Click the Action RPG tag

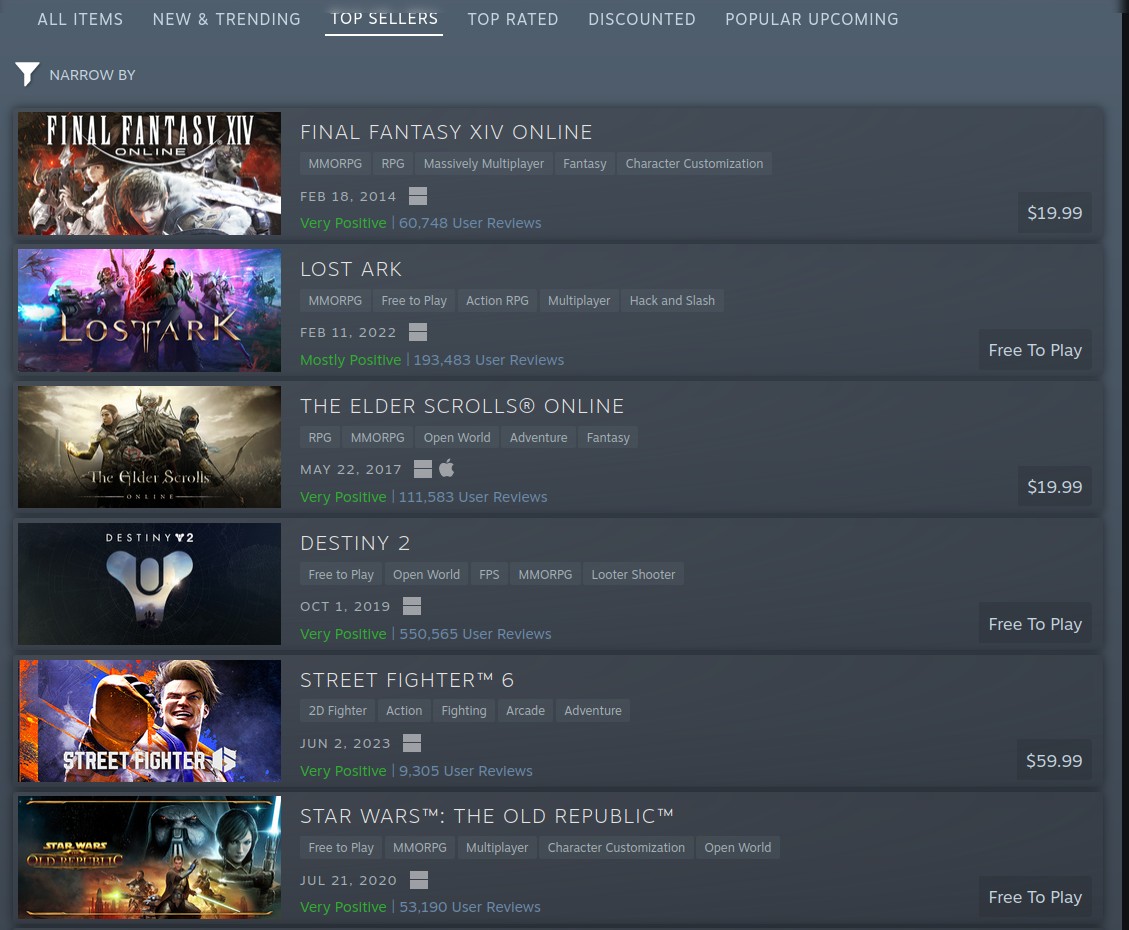point(497,300)
